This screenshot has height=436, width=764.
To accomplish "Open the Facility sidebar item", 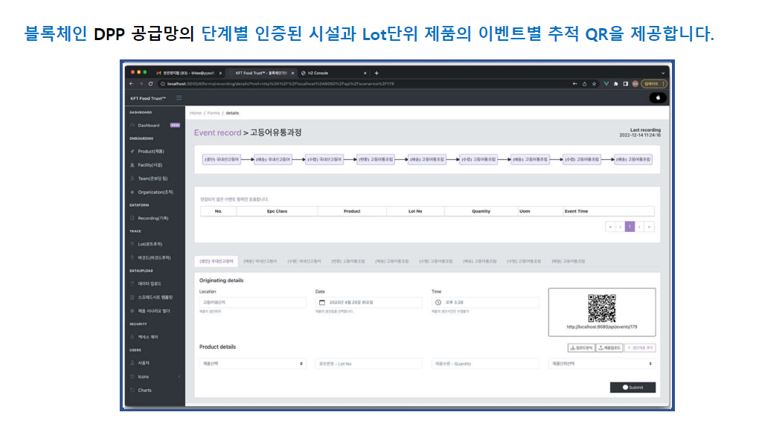I will point(150,165).
